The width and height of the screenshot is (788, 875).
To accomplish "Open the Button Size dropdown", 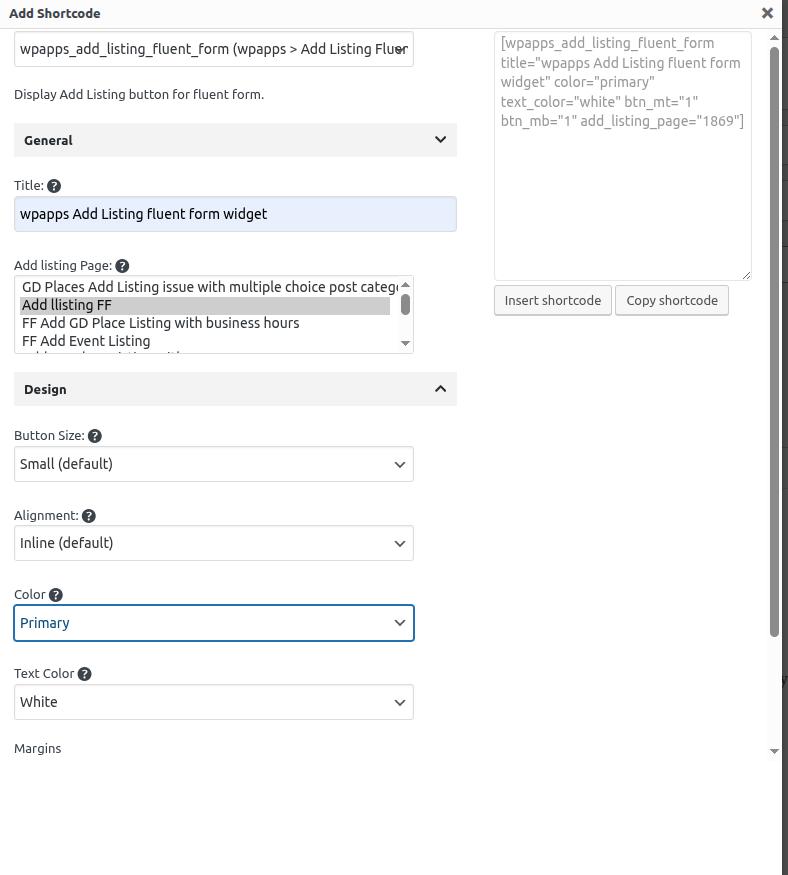I will [x=213, y=464].
